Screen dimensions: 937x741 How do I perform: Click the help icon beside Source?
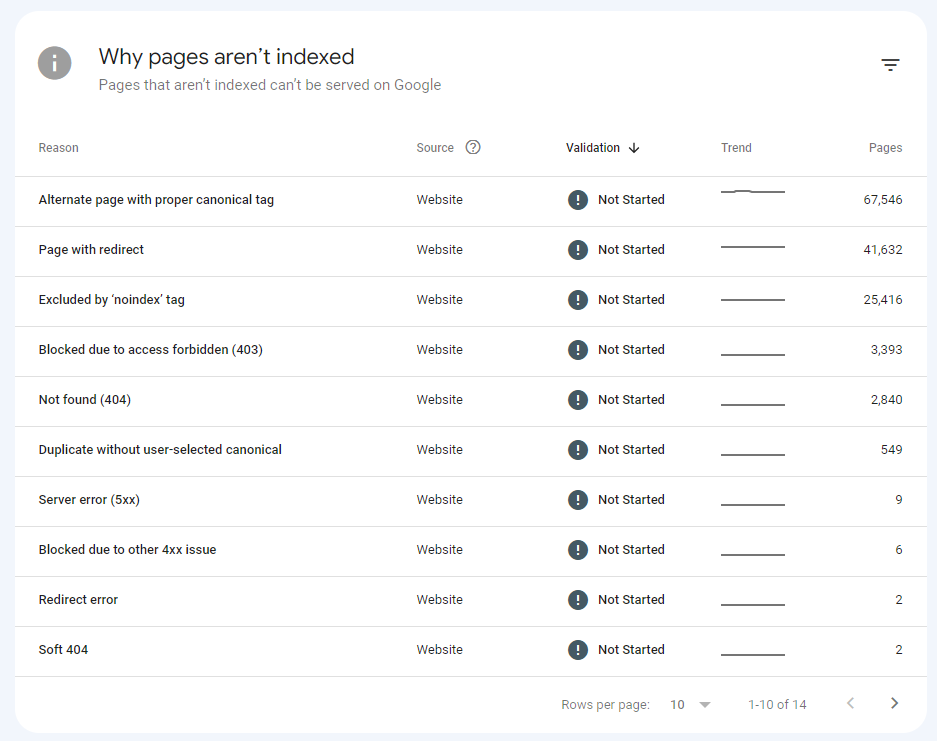(473, 147)
